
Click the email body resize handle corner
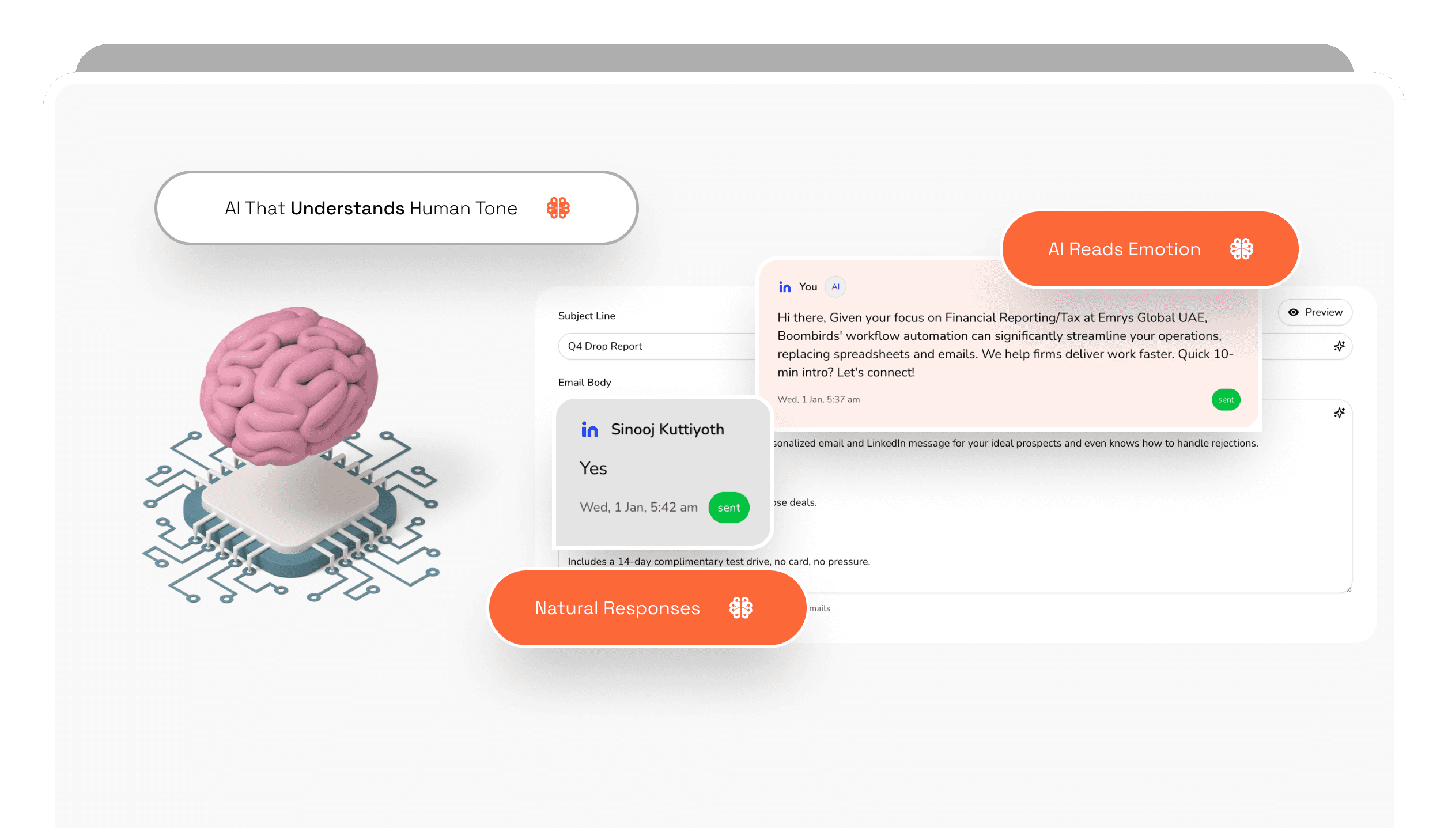[x=1348, y=589]
